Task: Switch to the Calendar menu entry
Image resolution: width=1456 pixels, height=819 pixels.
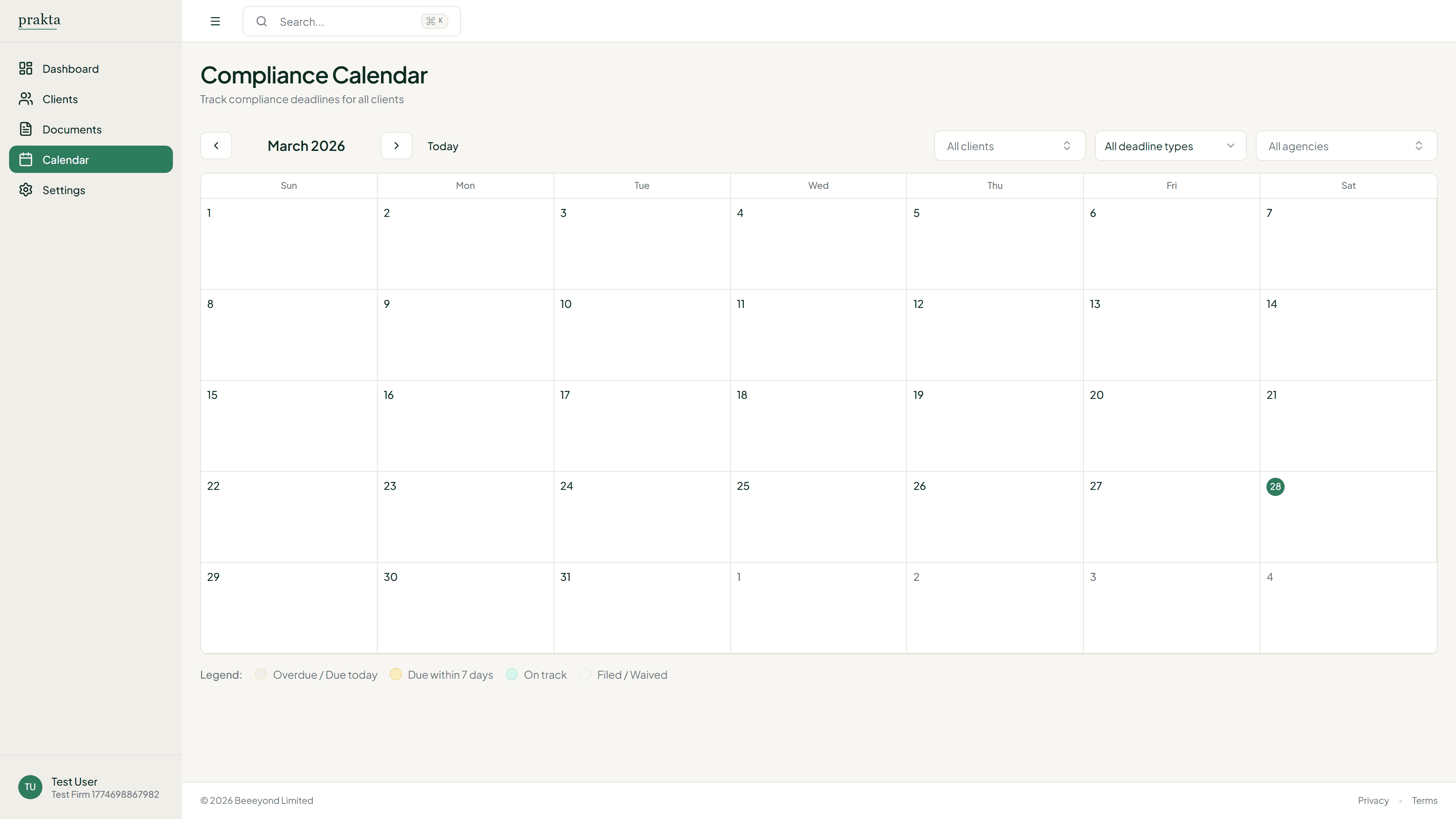Action: pyautogui.click(x=66, y=159)
